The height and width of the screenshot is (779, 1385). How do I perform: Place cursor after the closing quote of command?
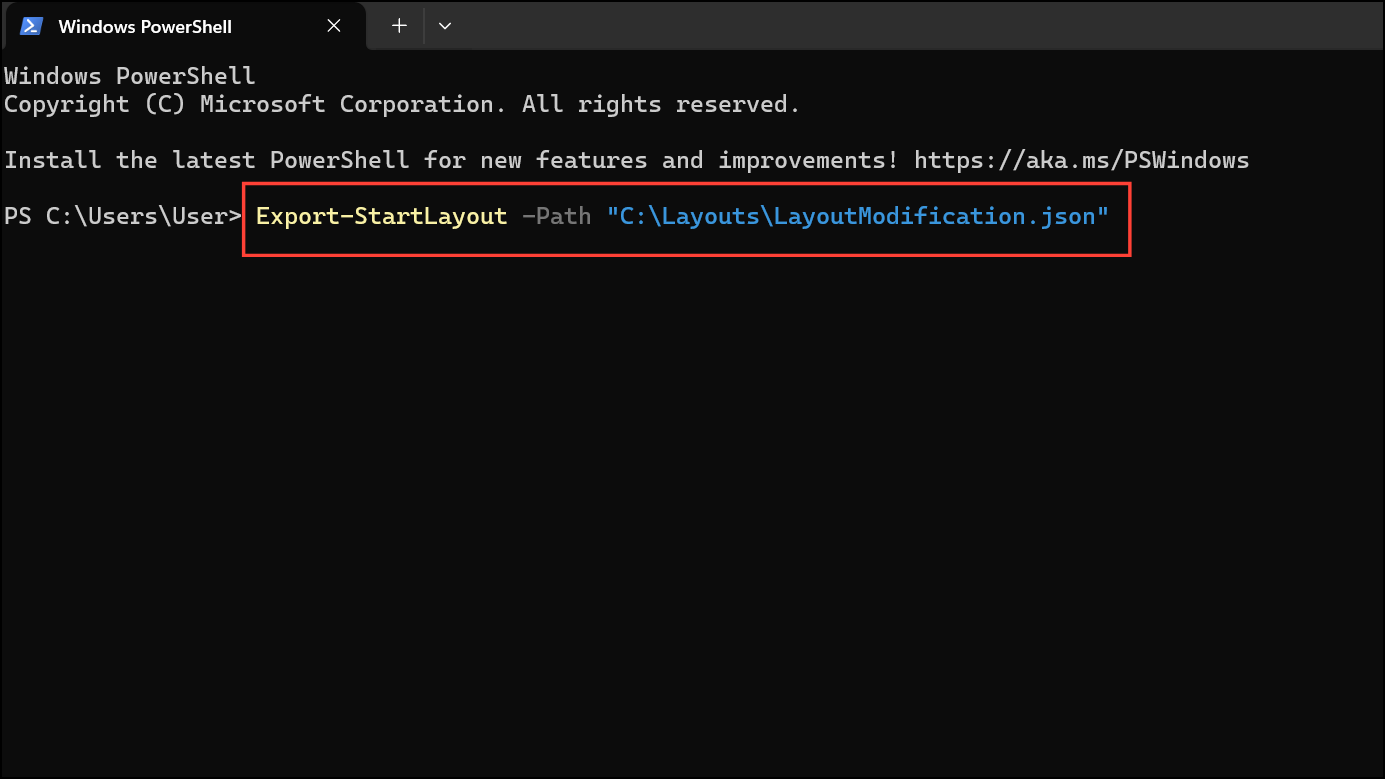pos(1111,216)
